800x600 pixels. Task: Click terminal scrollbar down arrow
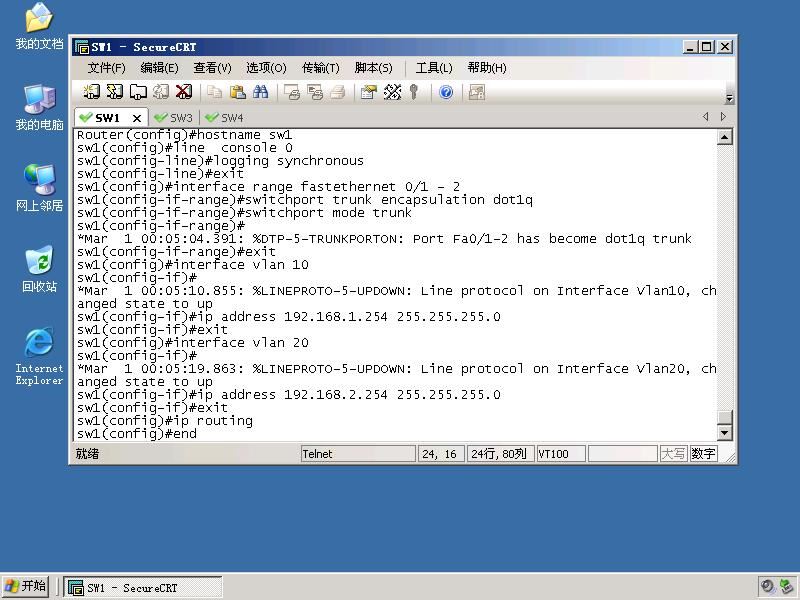[x=724, y=433]
